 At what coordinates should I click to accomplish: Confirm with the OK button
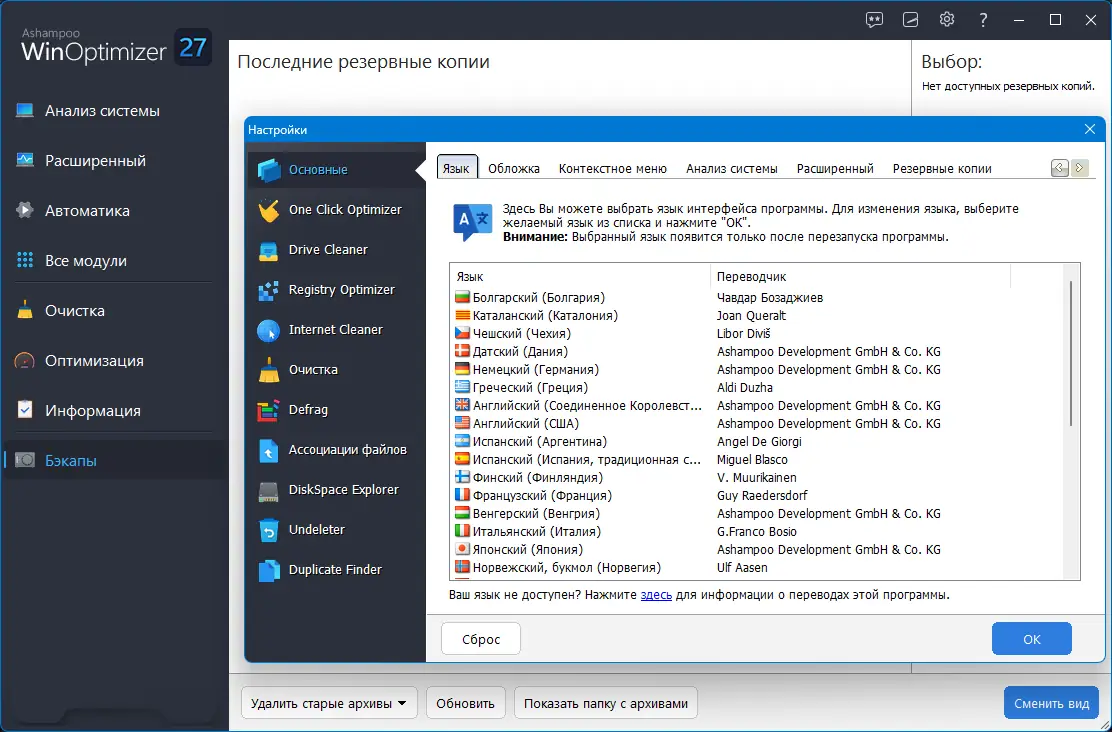pos(1032,639)
